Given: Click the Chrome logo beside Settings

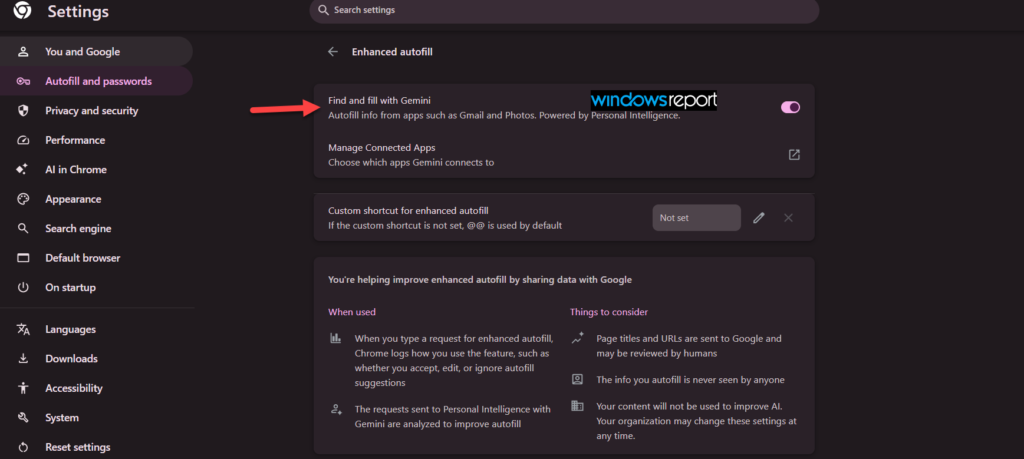Looking at the screenshot, I should 22,10.
